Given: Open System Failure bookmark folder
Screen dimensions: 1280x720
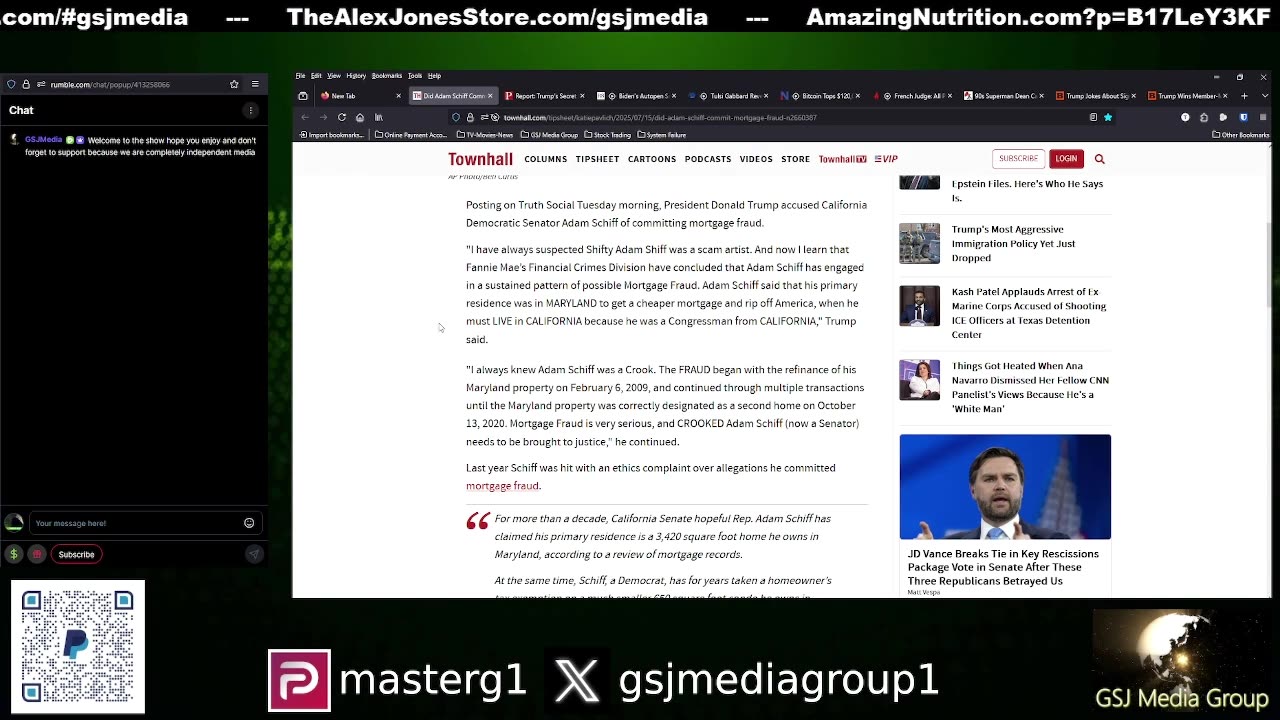Looking at the screenshot, I should [662, 135].
